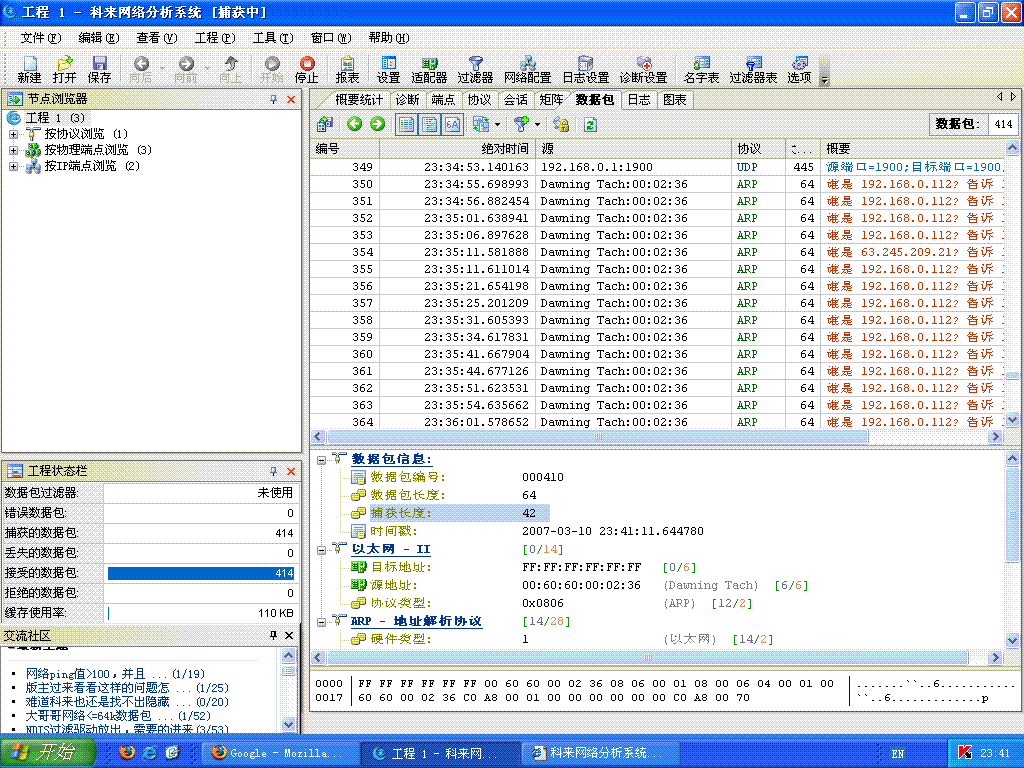The height and width of the screenshot is (768, 1024).
Task: Click the 选项 options icon
Action: pos(799,69)
